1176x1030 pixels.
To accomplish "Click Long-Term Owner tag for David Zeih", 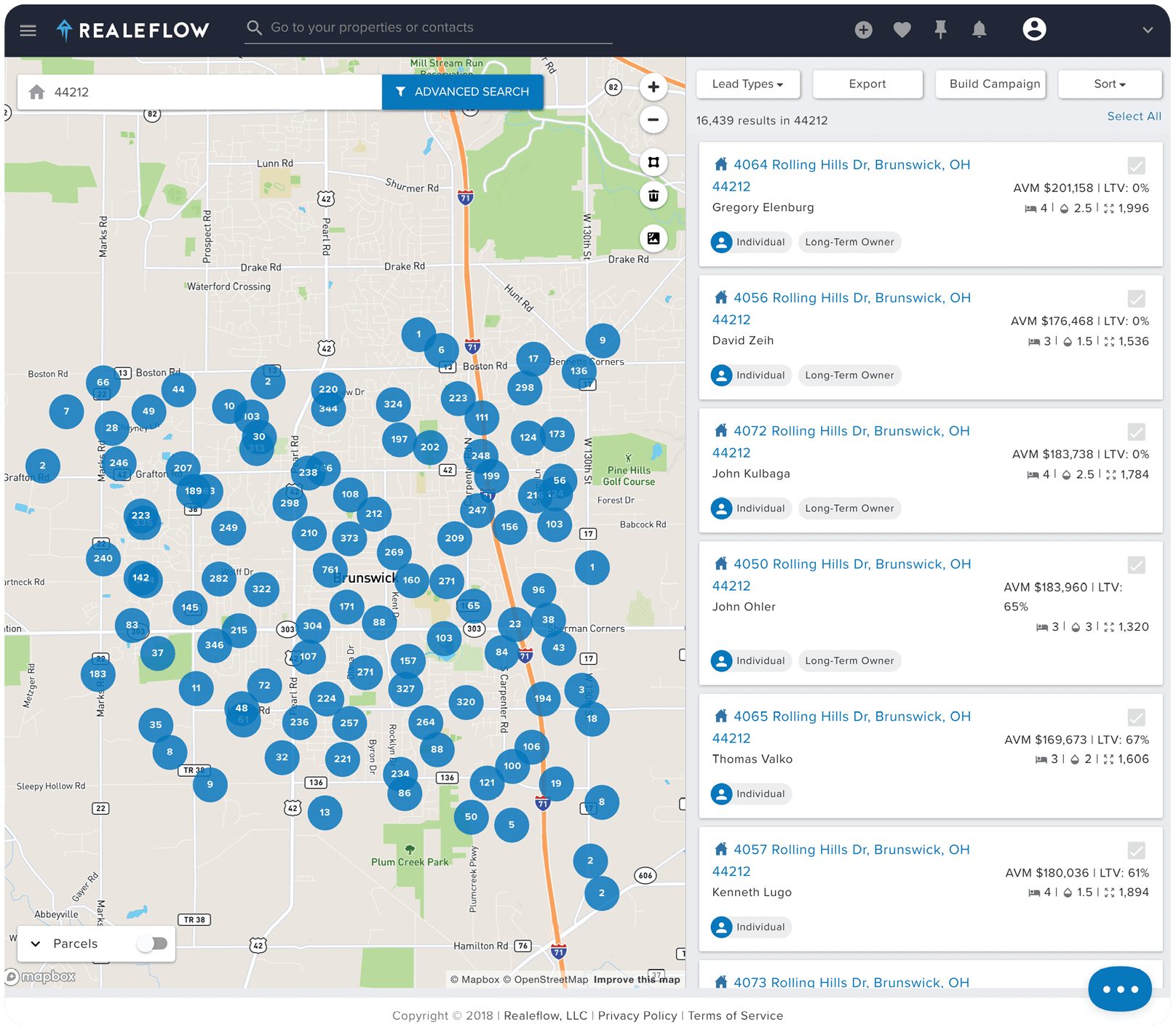I will [x=849, y=375].
